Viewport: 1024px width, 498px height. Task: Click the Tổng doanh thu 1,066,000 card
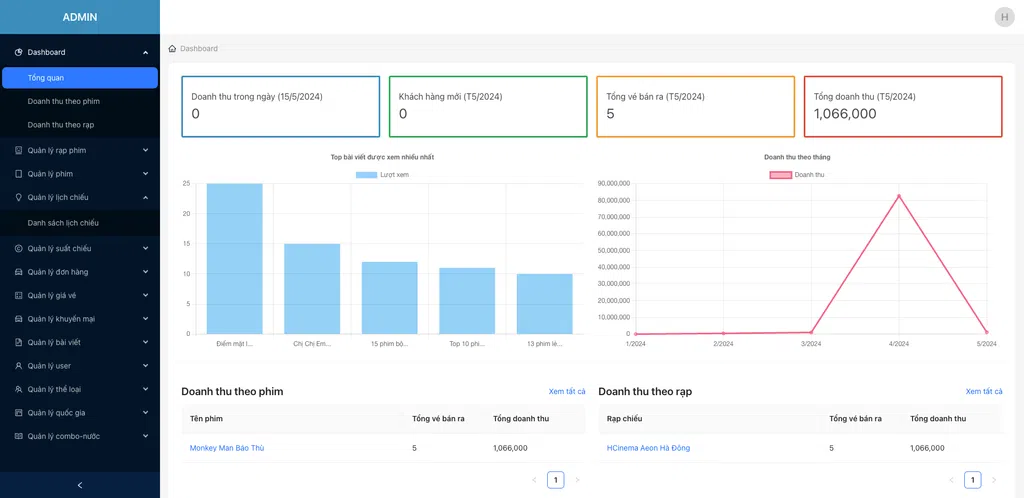coord(903,106)
